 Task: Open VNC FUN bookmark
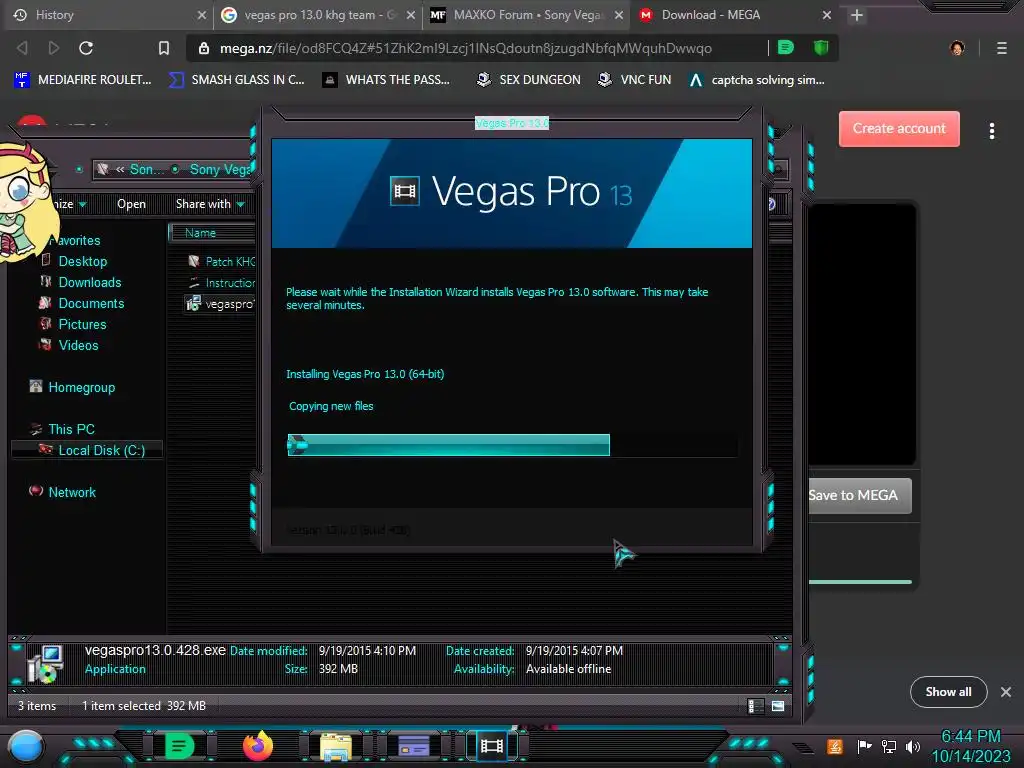(x=635, y=80)
